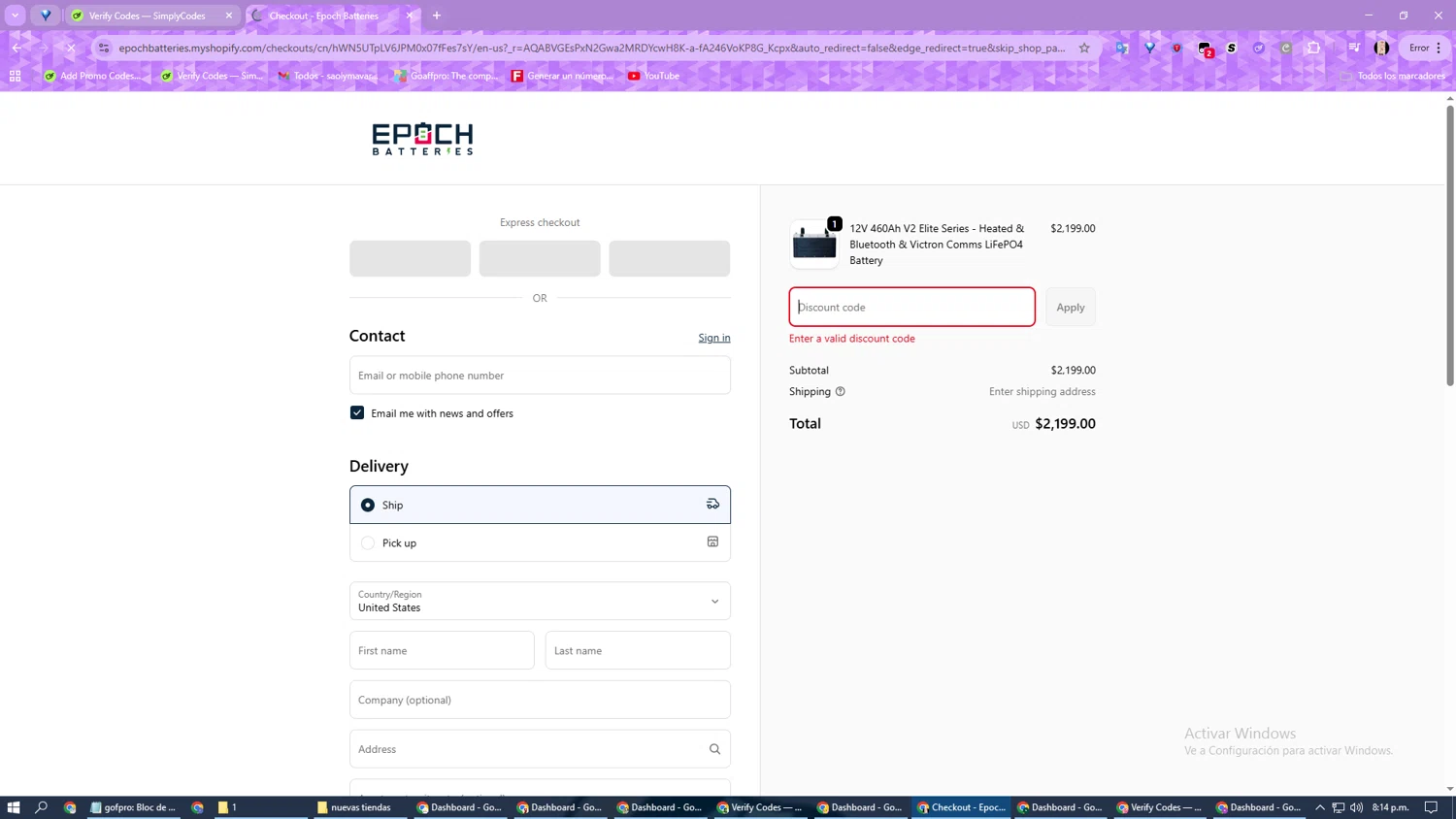Click the delivery truck icon on Ship
Screen dimensions: 1456x819
click(x=712, y=504)
